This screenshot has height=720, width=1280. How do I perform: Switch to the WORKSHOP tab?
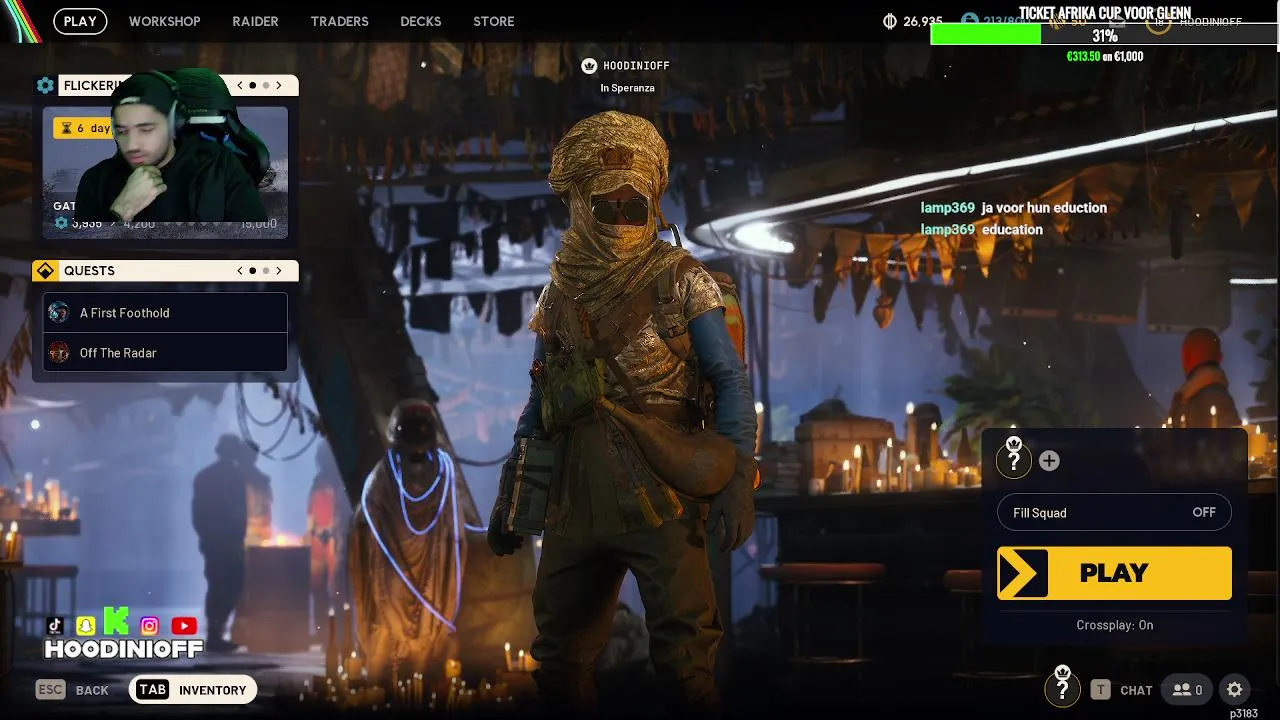pos(164,21)
